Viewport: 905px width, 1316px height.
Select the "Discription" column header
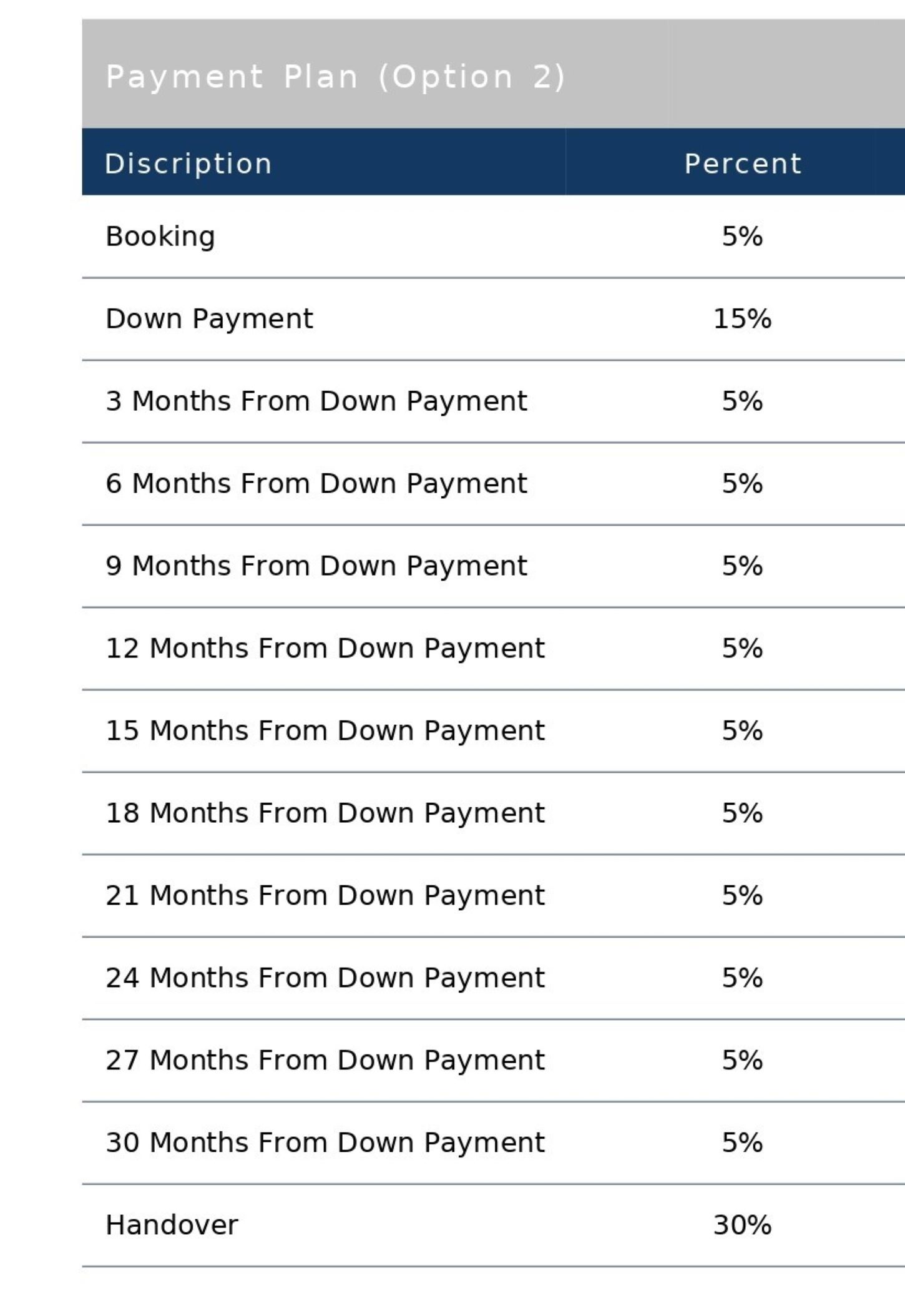pos(188,164)
